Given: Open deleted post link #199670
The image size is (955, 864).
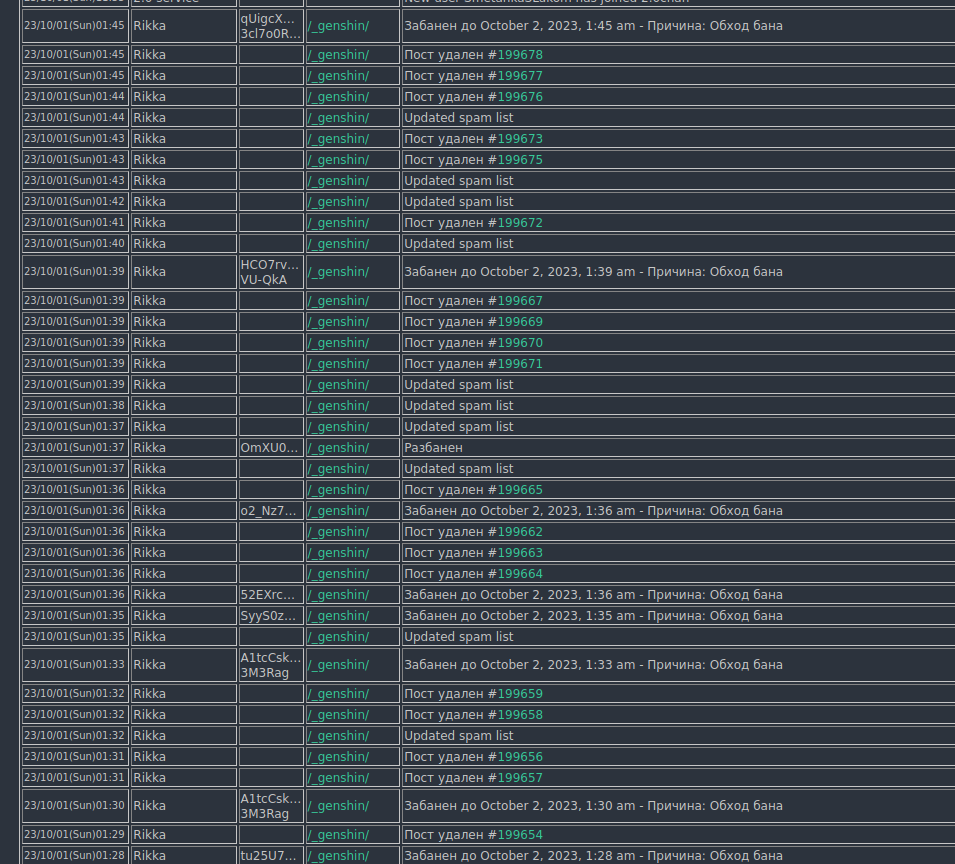Looking at the screenshot, I should point(520,343).
